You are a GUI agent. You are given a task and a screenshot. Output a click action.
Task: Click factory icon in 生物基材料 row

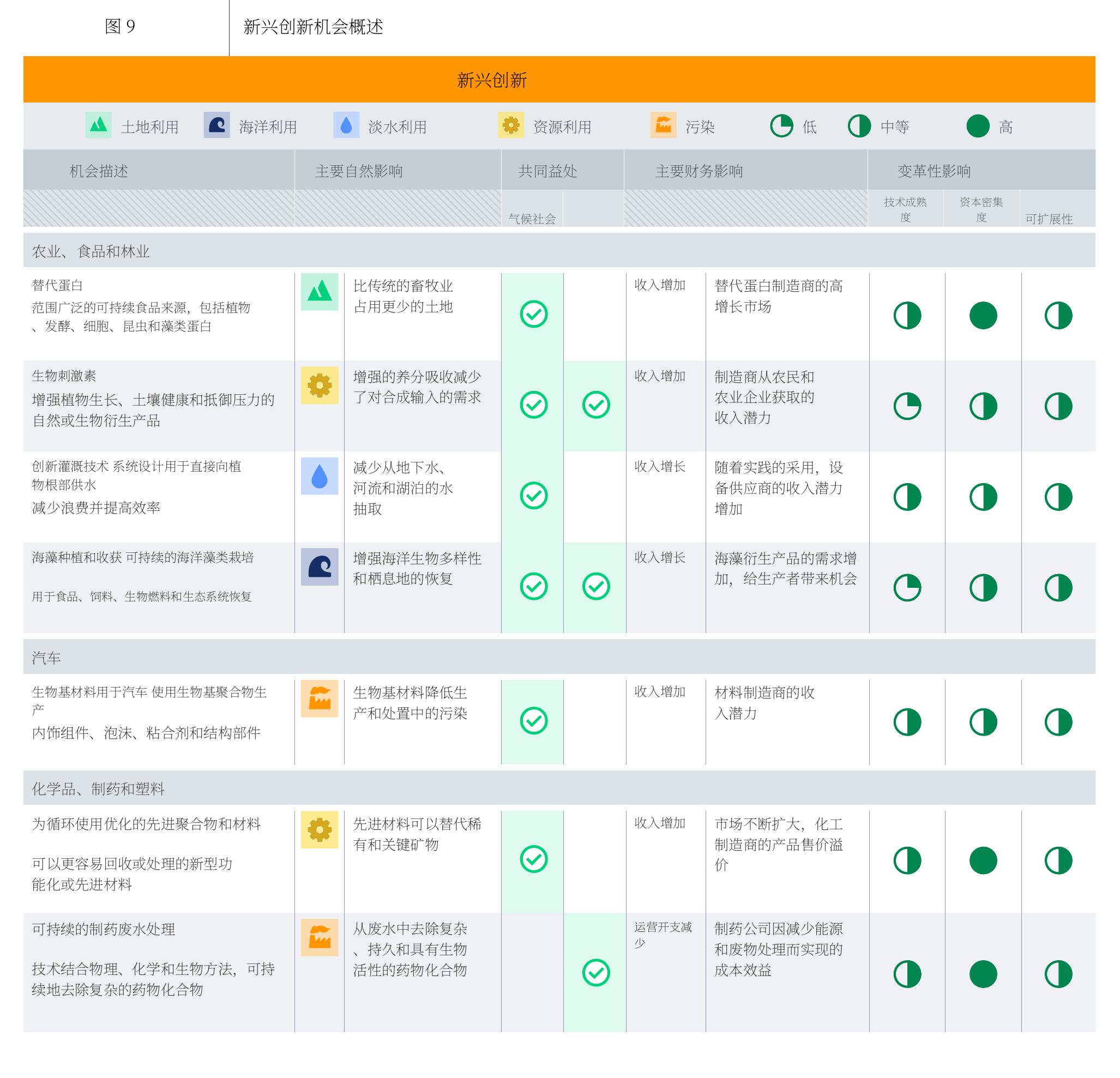click(320, 698)
